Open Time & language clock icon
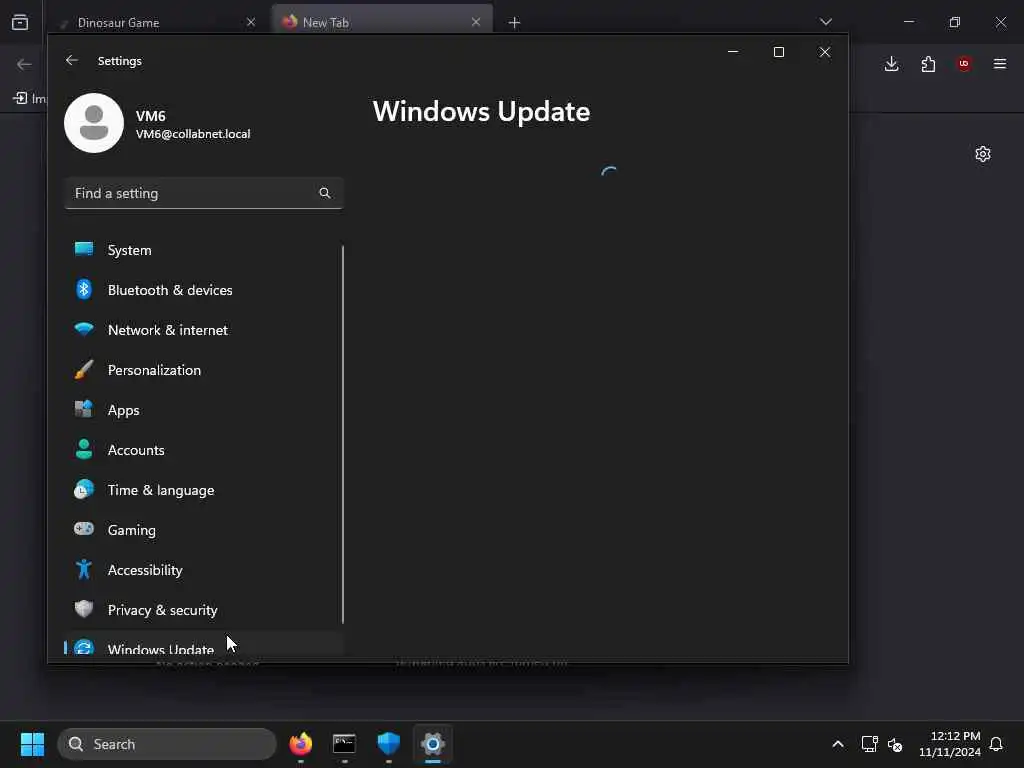 (x=84, y=489)
